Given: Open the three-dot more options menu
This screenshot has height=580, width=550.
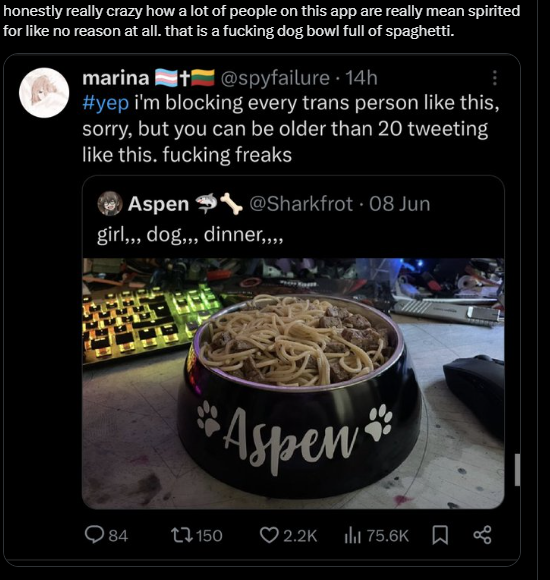Looking at the screenshot, I should (495, 78).
